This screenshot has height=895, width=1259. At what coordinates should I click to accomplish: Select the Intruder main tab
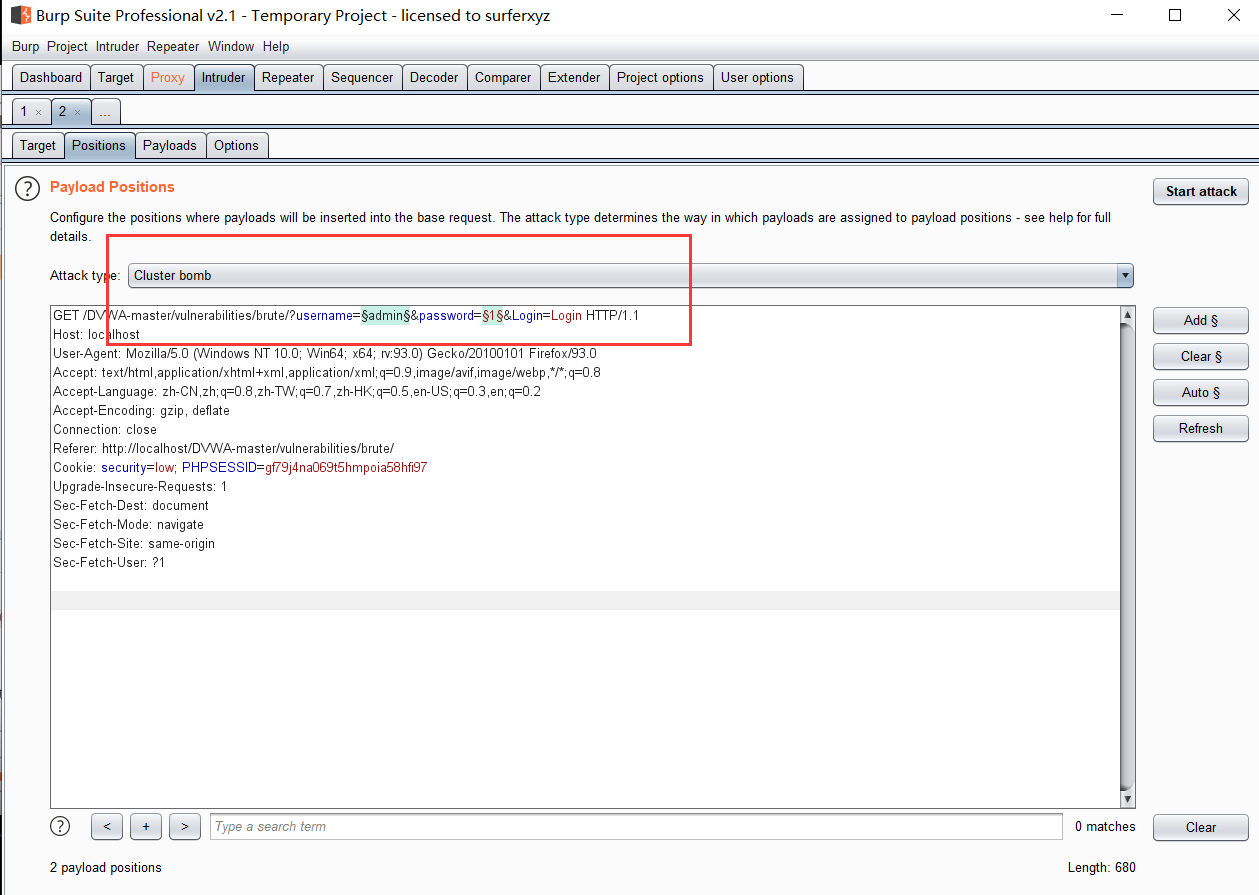coord(223,78)
